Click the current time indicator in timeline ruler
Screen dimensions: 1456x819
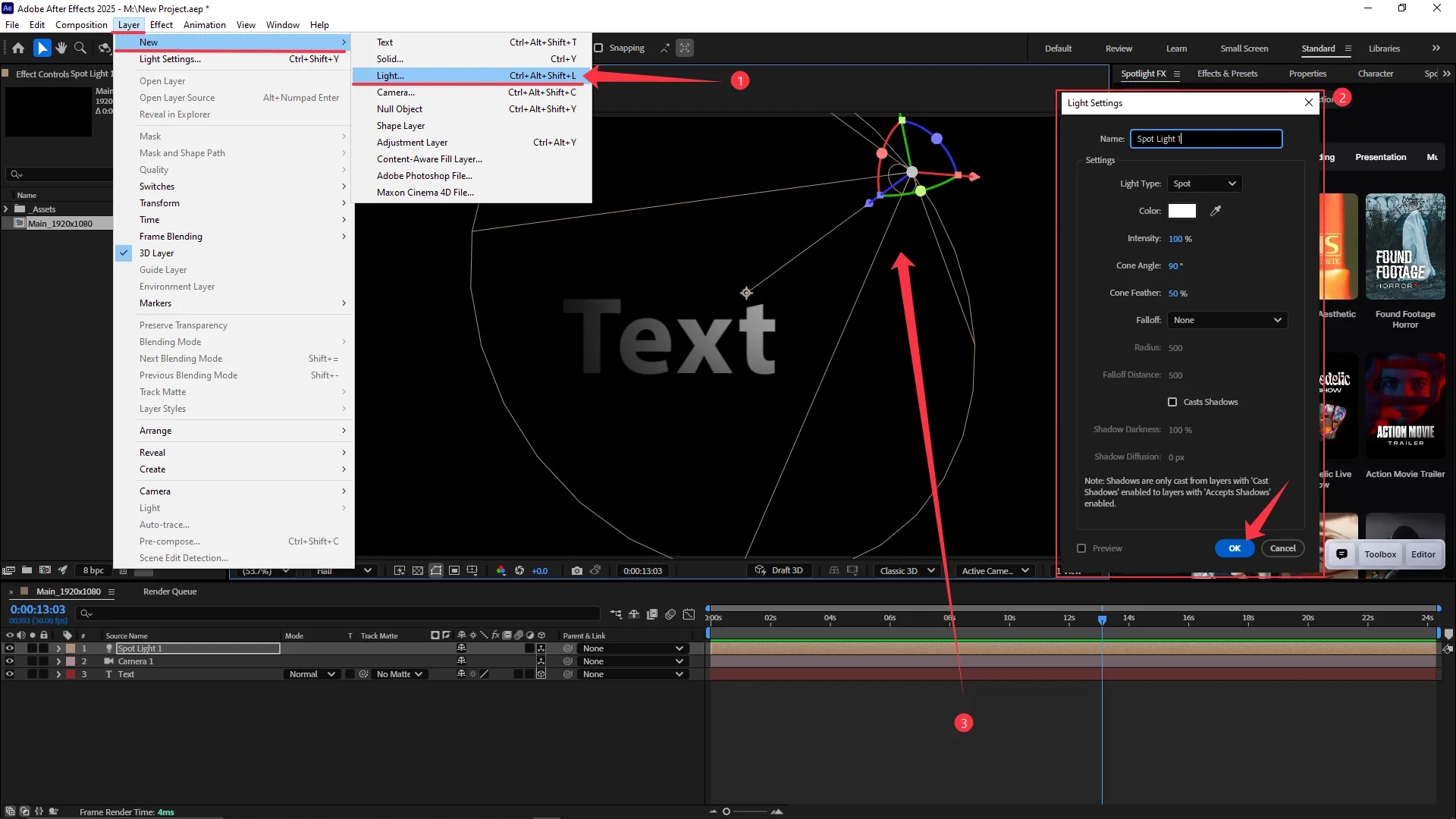(1102, 620)
